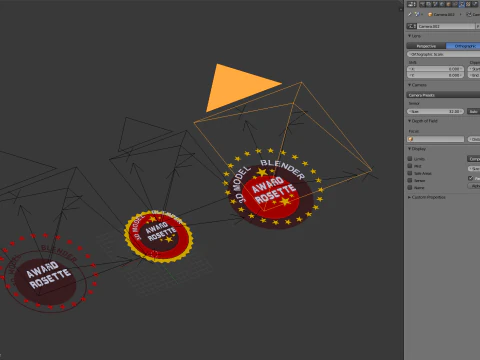Click the clipping Start value field
480x360 pixels.
[x=474, y=69]
